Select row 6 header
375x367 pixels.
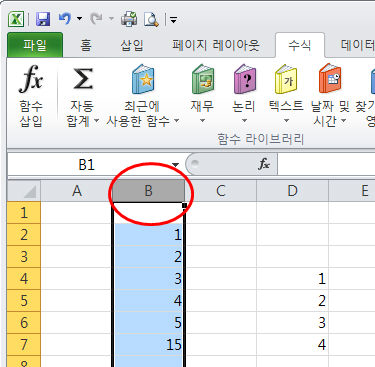[x=24, y=323]
